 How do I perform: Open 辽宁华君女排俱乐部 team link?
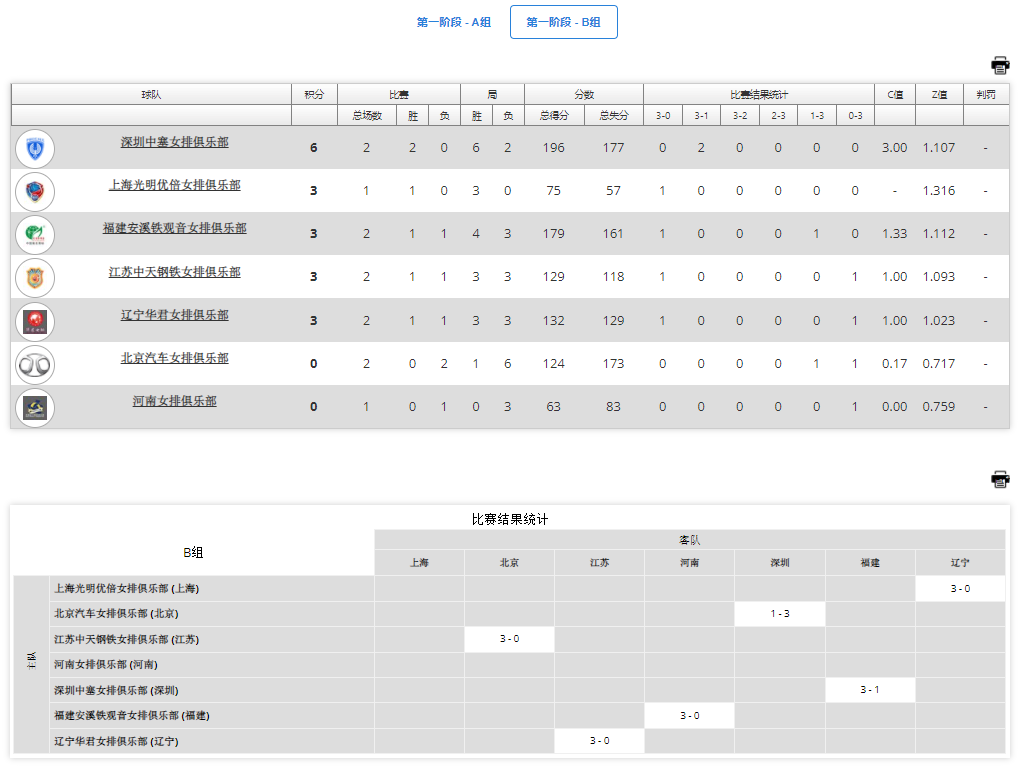[x=175, y=315]
